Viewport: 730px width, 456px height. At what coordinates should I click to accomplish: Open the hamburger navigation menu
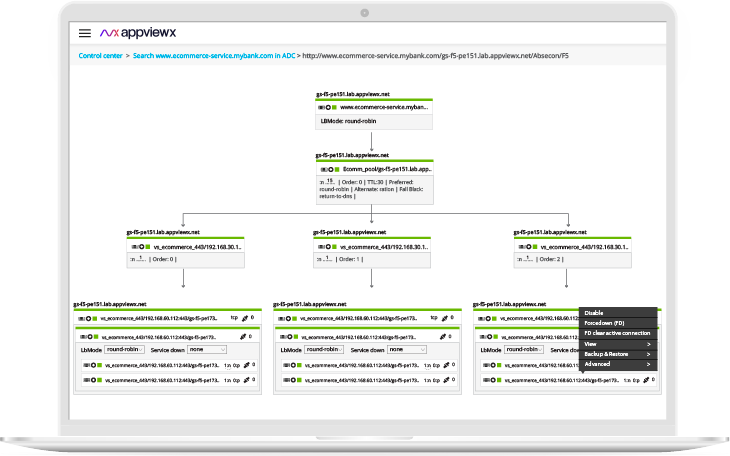[x=85, y=33]
